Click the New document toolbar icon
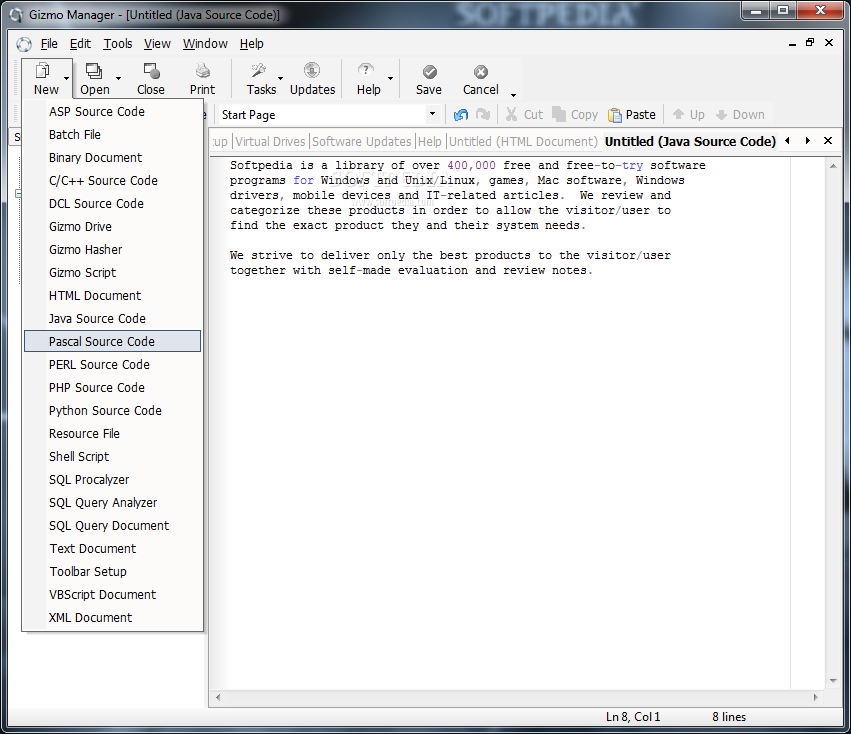 coord(42,71)
